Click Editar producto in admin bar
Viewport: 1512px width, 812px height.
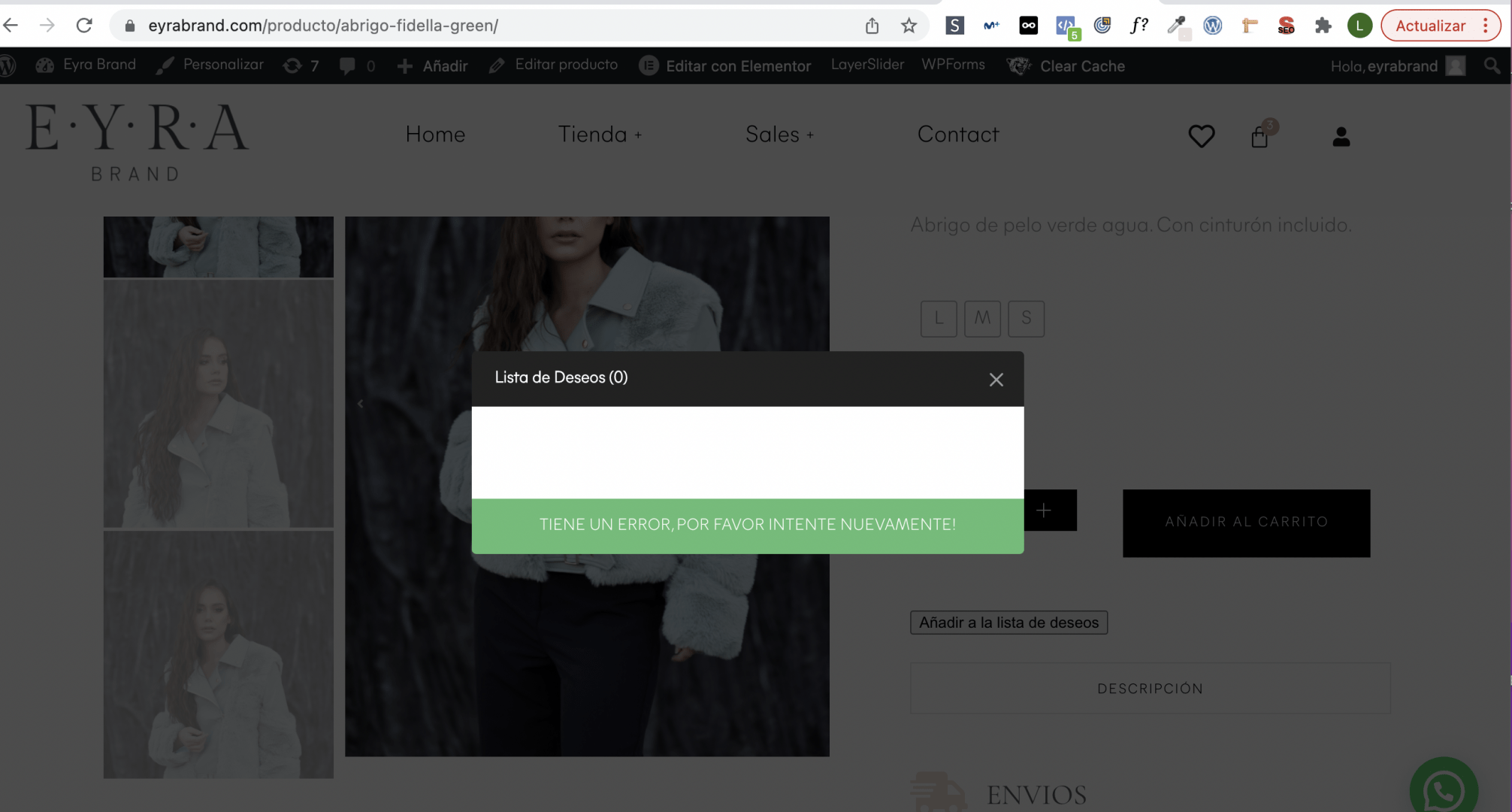553,65
